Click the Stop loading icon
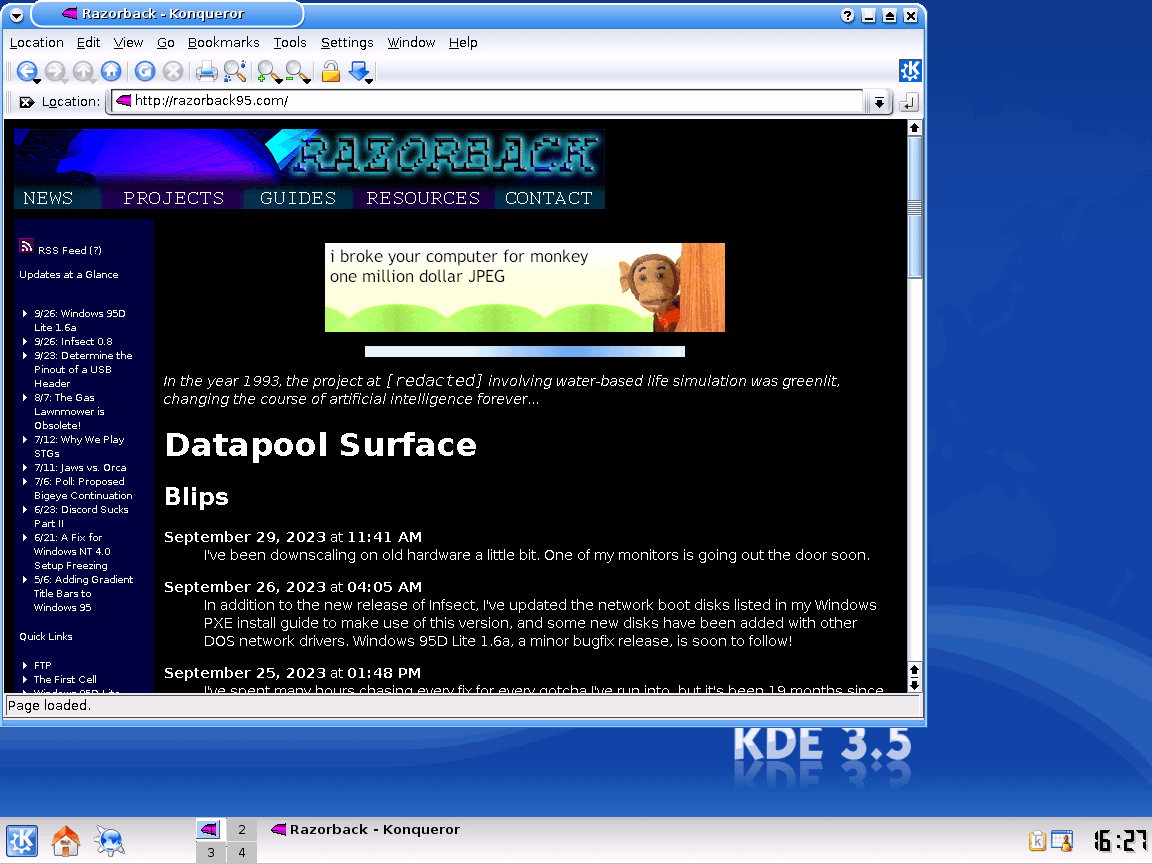Image resolution: width=1152 pixels, height=864 pixels. pyautogui.click(x=173, y=71)
